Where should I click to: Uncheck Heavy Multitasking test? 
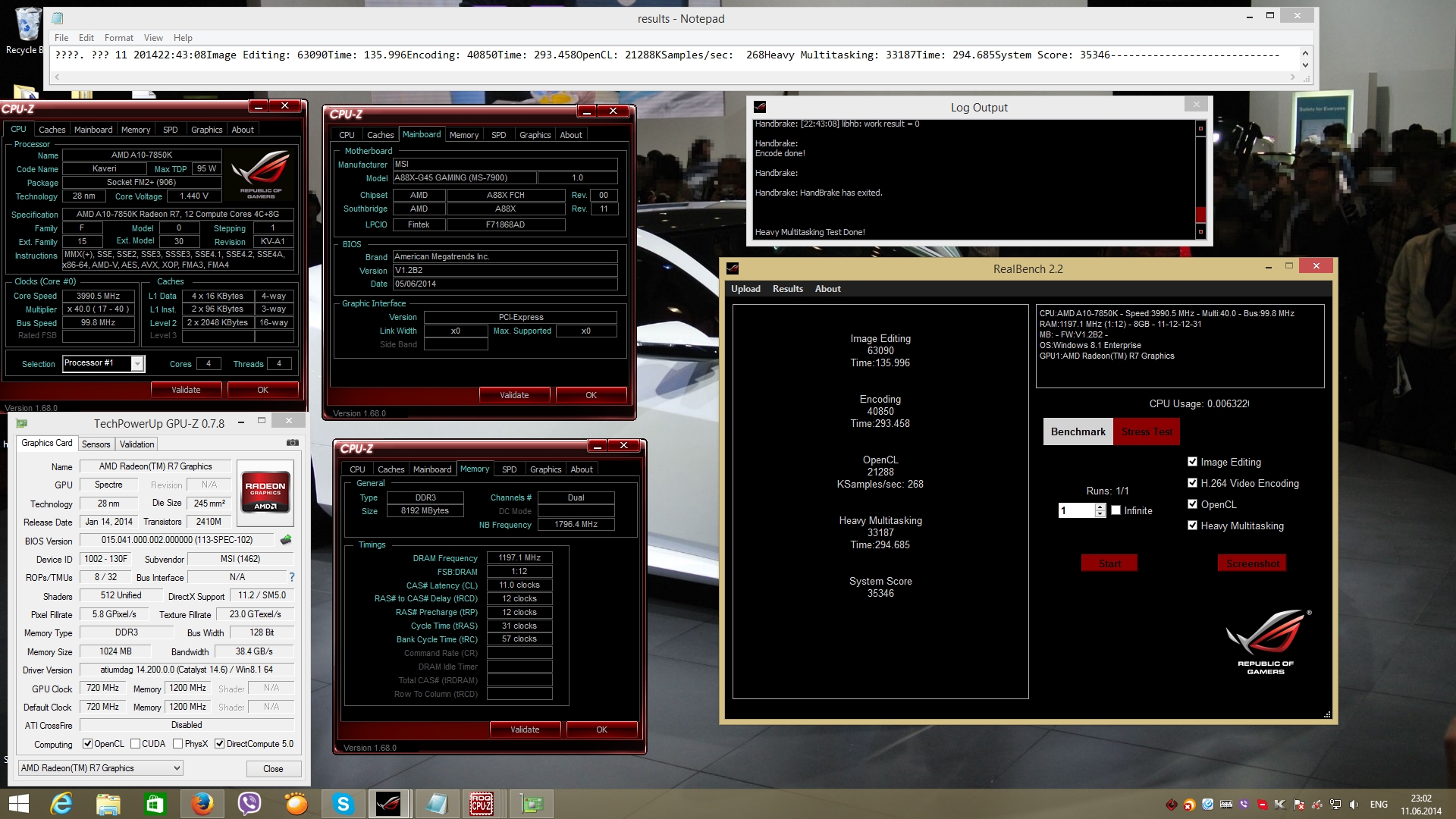[x=1192, y=526]
